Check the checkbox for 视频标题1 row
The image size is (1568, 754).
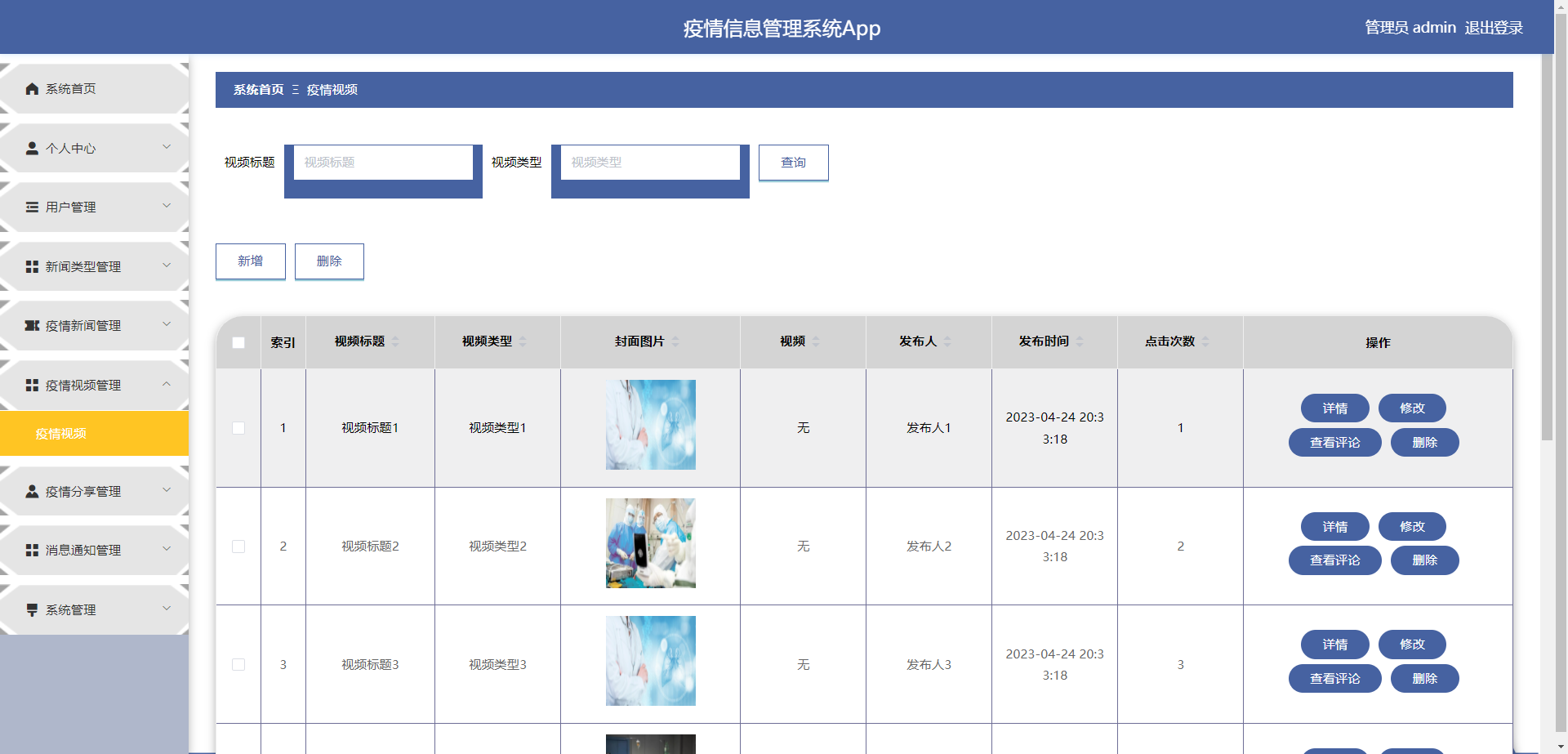238,427
